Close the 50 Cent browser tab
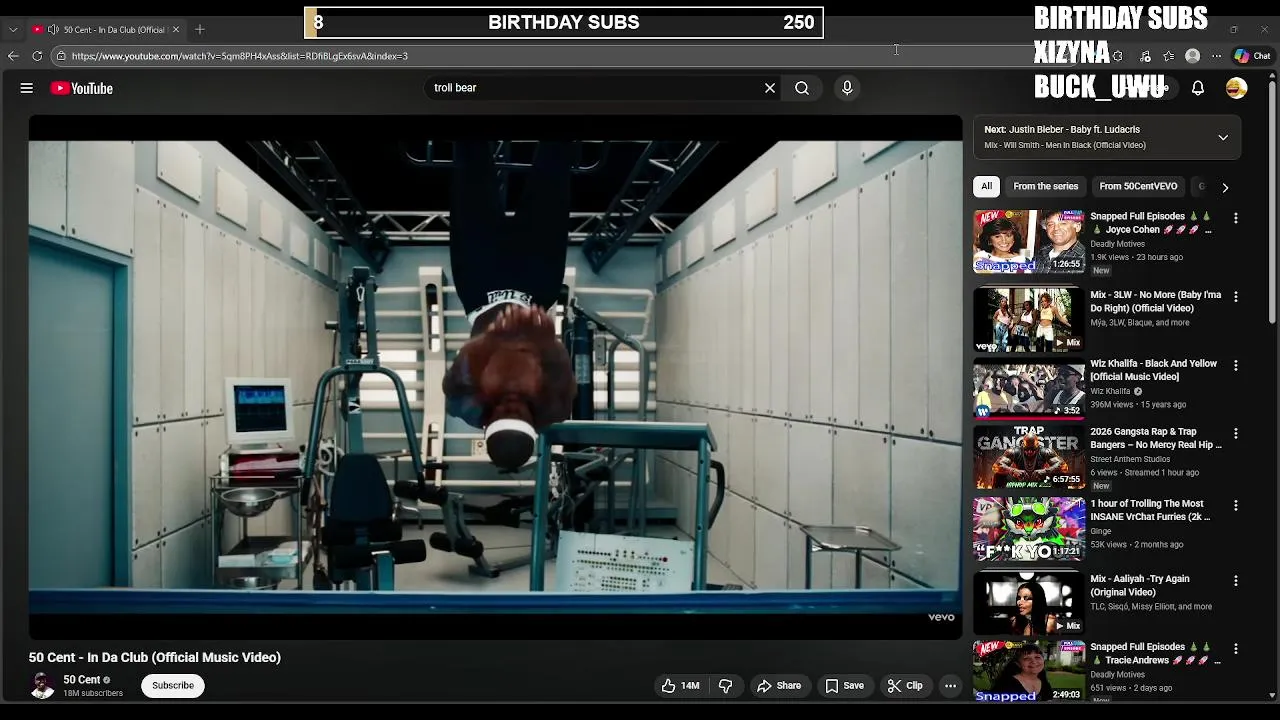The width and height of the screenshot is (1280, 720). 176,29
